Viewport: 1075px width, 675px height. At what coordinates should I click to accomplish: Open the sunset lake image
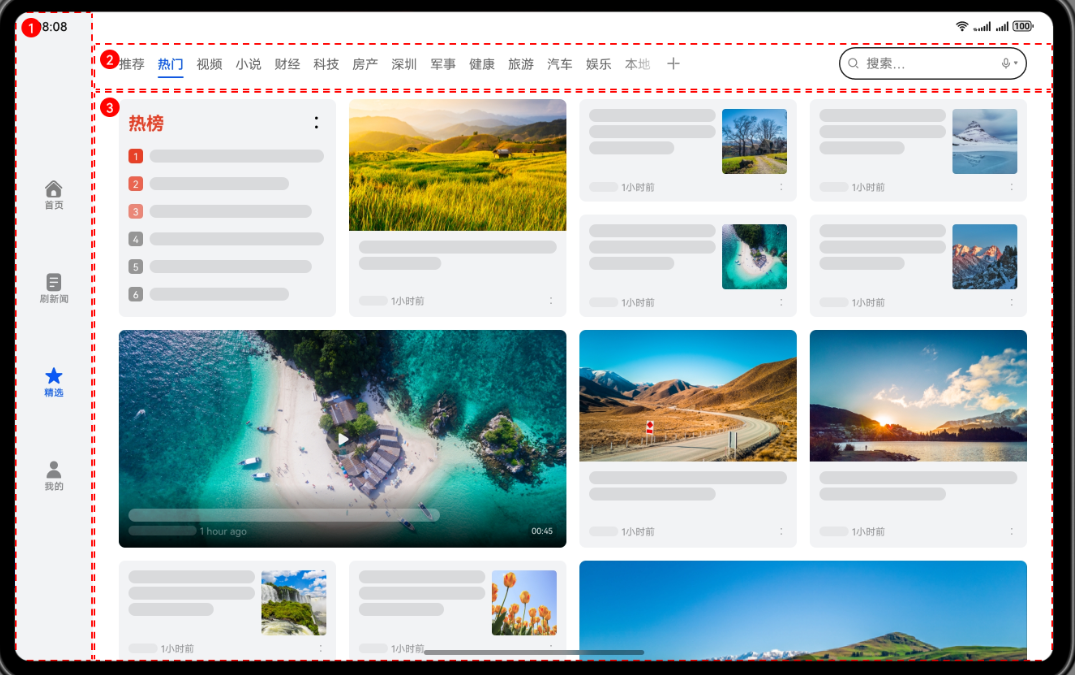pos(918,395)
